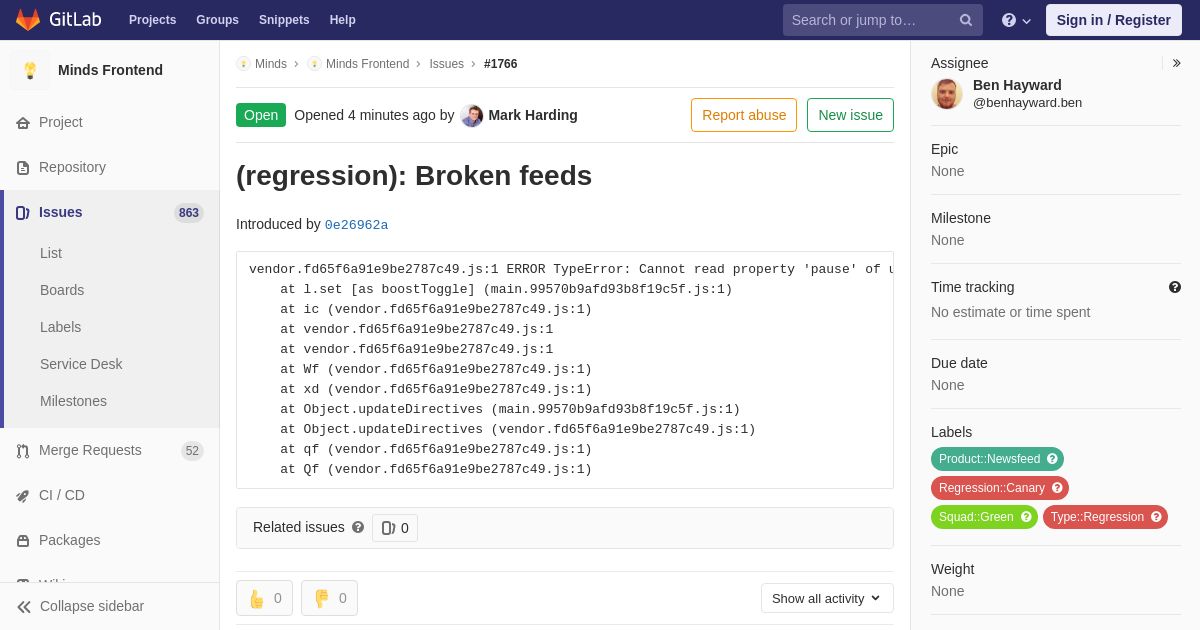
Task: Open commit link 0e26962a
Action: tap(356, 225)
